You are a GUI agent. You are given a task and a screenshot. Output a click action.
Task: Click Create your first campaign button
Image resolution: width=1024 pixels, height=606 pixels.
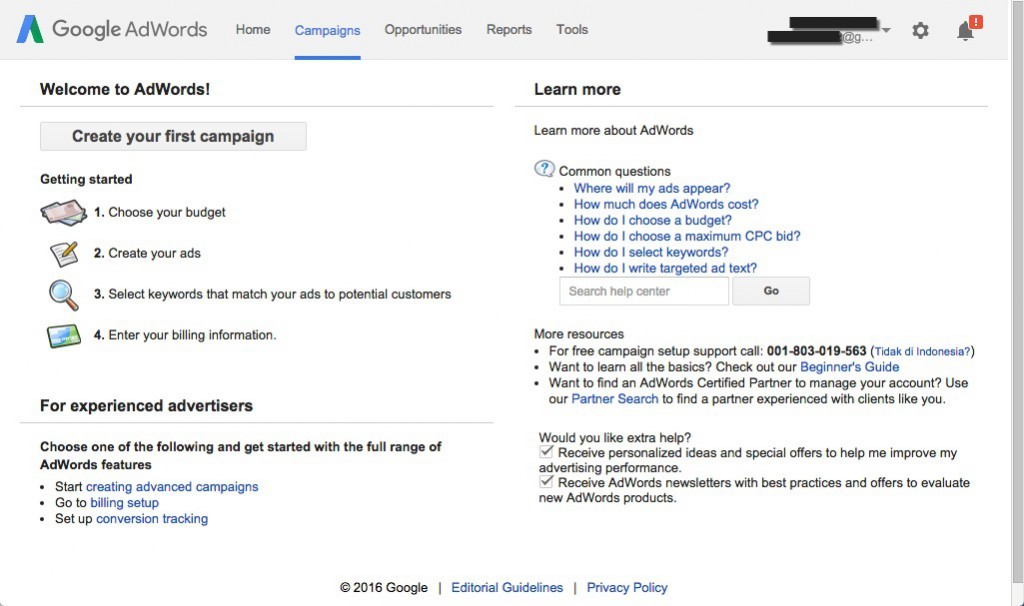click(x=173, y=136)
